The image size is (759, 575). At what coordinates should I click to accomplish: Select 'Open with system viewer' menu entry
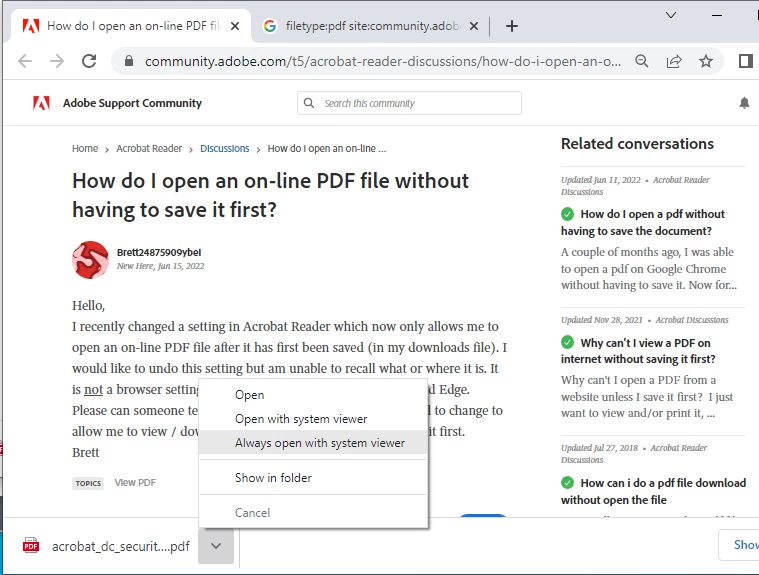[313, 419]
